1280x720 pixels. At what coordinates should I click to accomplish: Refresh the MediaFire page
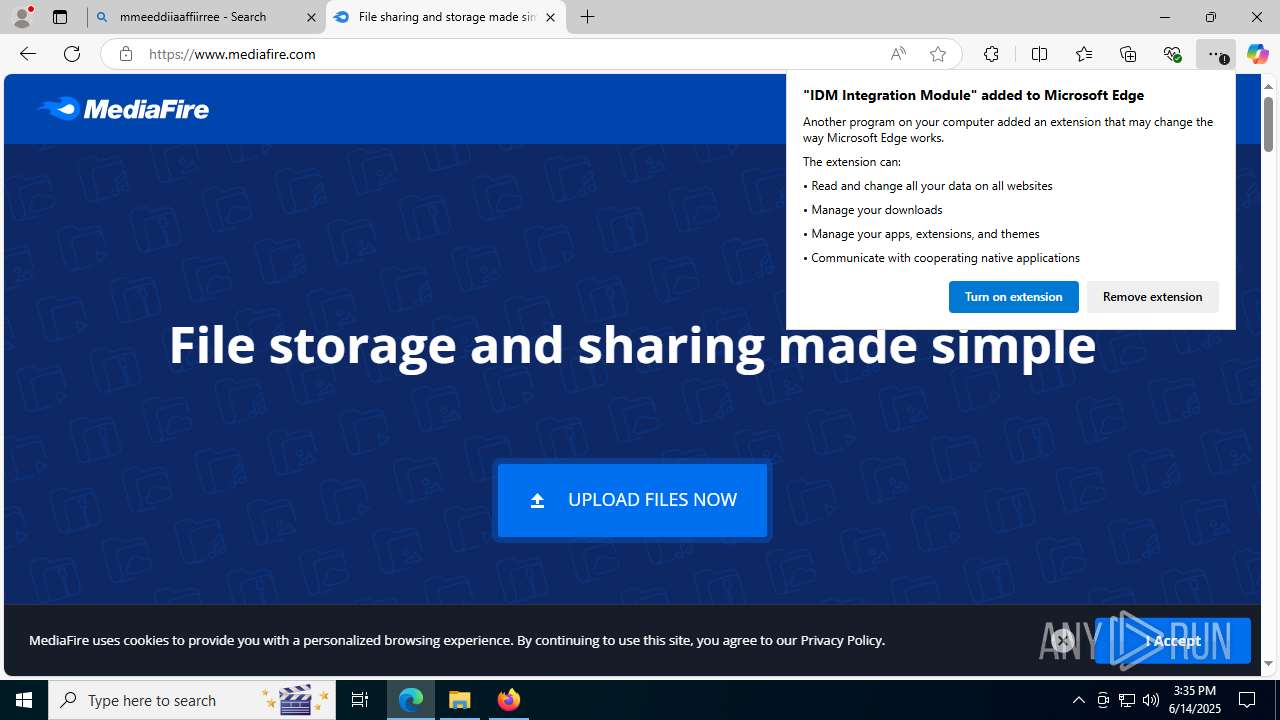(x=72, y=54)
